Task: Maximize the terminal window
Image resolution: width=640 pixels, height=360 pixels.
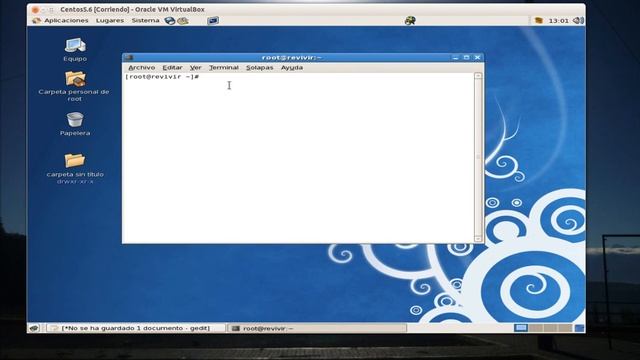Action: click(x=467, y=58)
